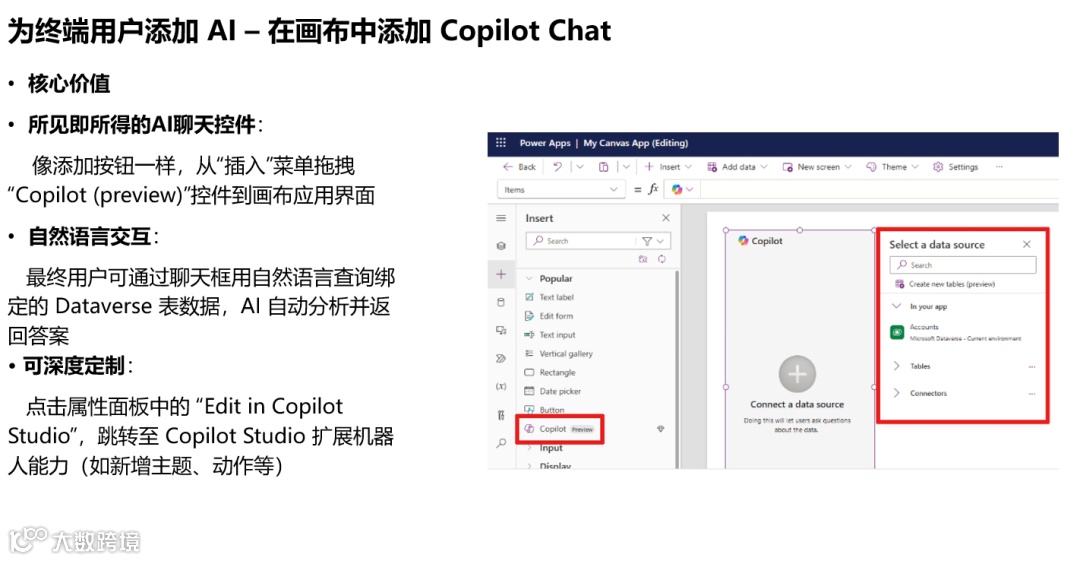Insert the Copilot Preview control

pos(559,429)
